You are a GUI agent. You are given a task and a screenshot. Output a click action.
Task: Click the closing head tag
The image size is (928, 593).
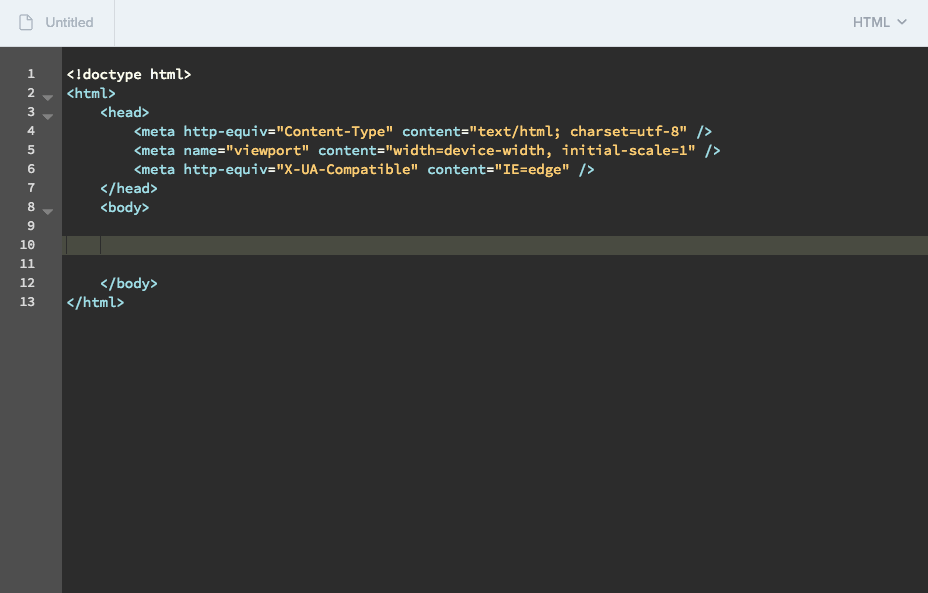coord(129,188)
